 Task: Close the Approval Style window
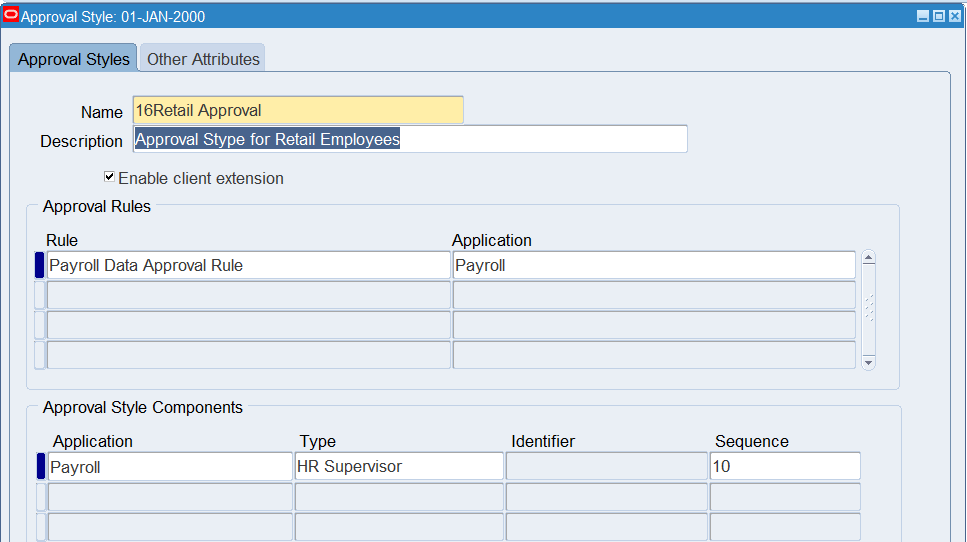pyautogui.click(x=954, y=17)
